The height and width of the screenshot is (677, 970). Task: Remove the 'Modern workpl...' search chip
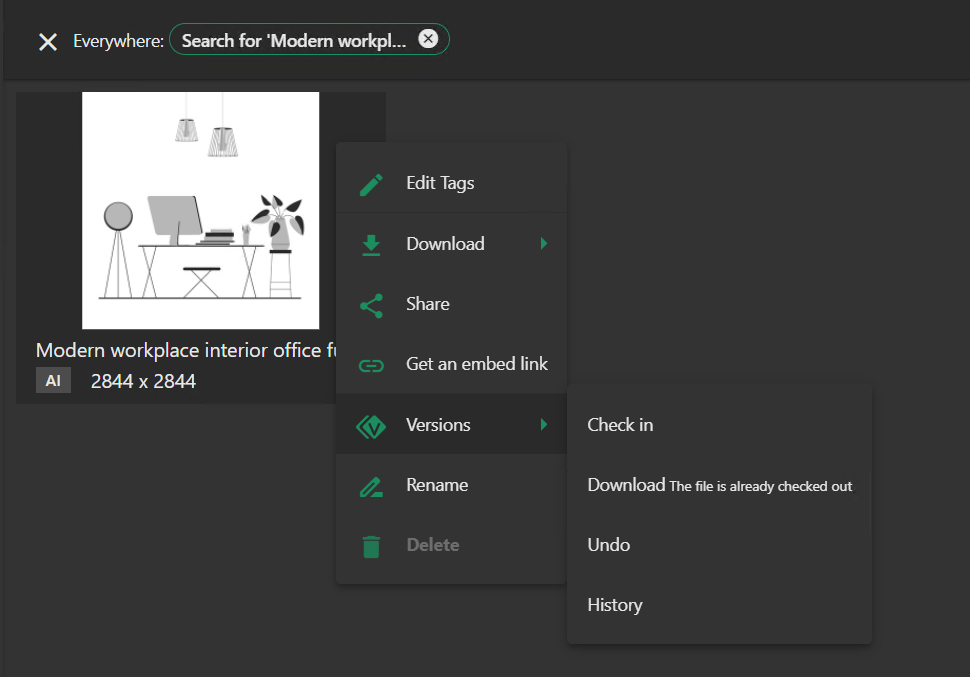[x=428, y=39]
